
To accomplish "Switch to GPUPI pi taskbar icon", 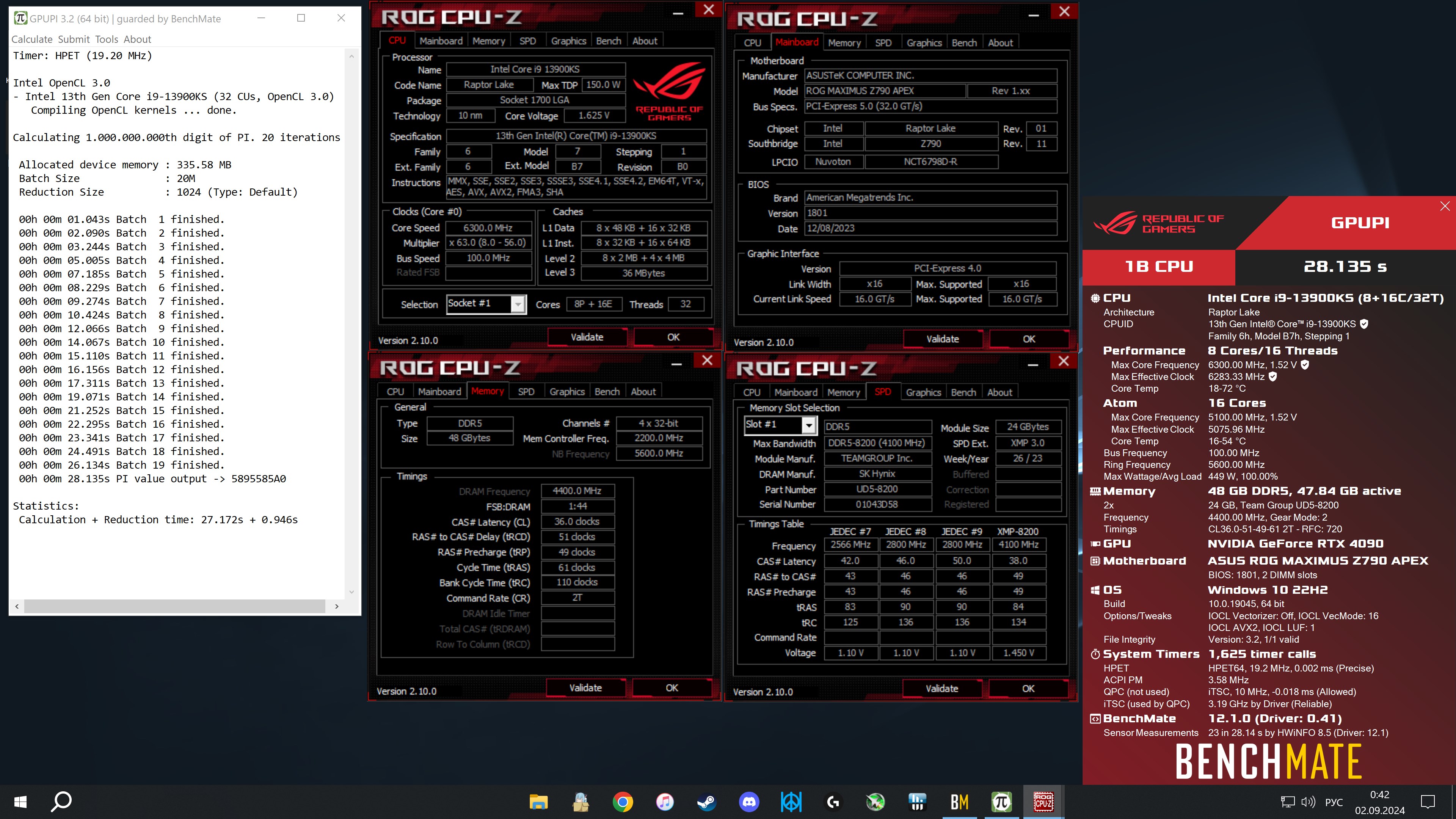I will pyautogui.click(x=1001, y=802).
